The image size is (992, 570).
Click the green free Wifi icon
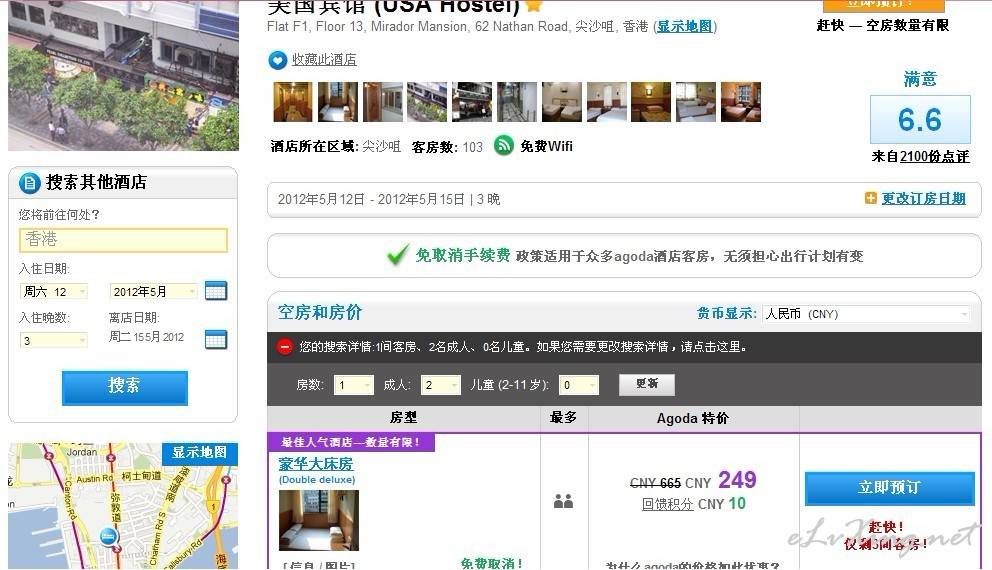pyautogui.click(x=504, y=146)
